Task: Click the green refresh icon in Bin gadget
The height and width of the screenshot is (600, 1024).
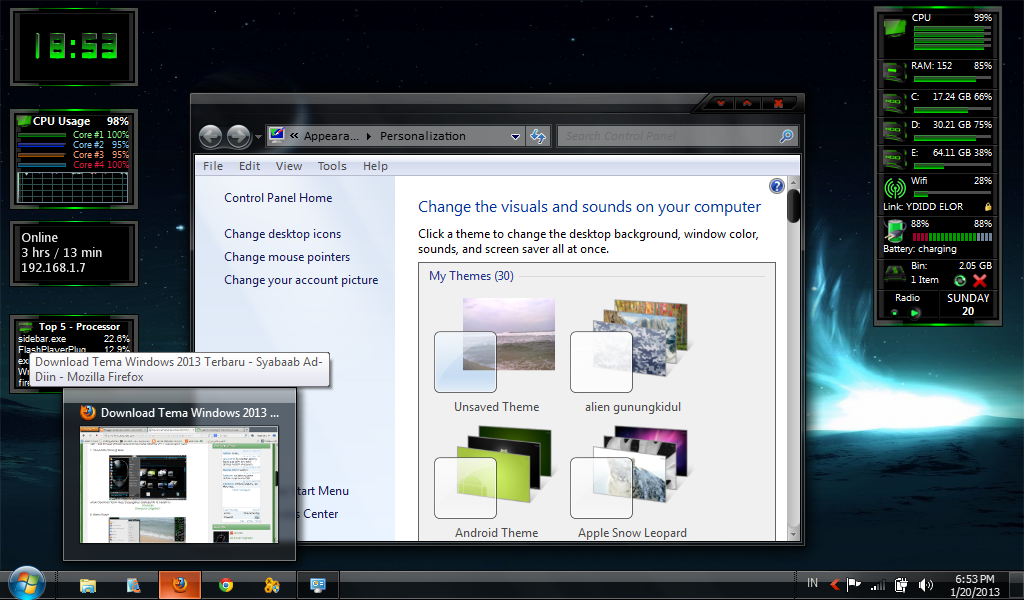Action: (960, 280)
